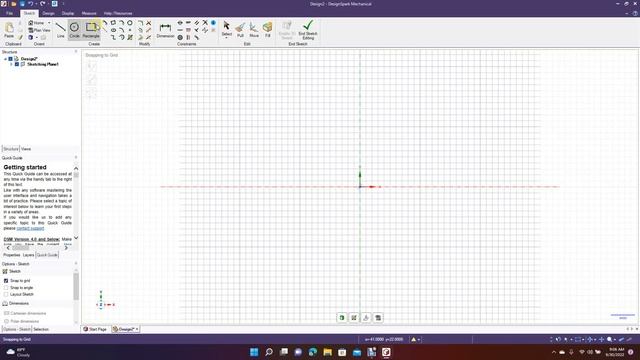Collapse the Sketch options section
The image size is (640, 360).
14,271
